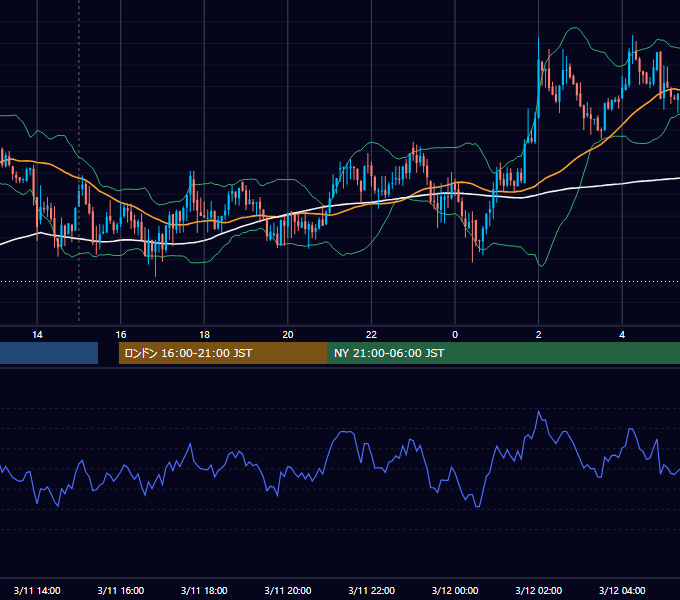680x600 pixels.
Task: Click the blue session bar before London
Action: click(x=49, y=353)
